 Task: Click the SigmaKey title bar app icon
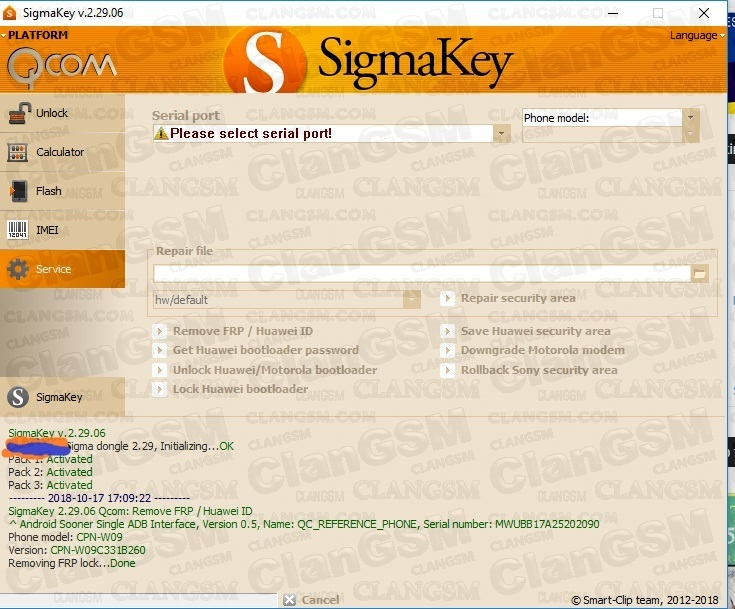(x=9, y=13)
